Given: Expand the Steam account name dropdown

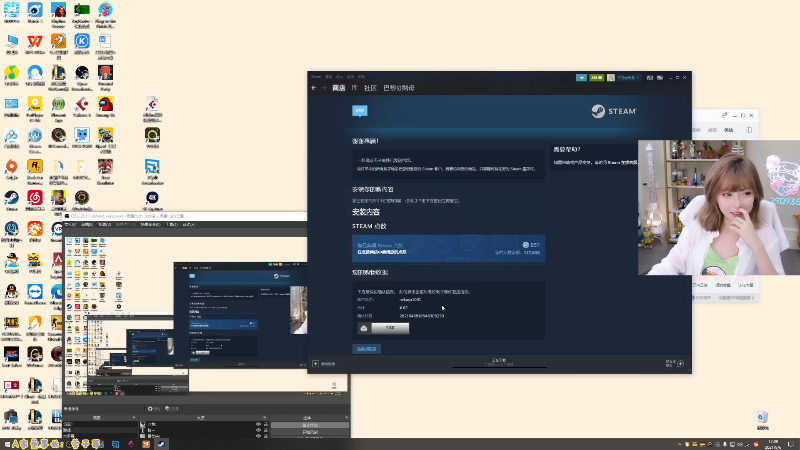Looking at the screenshot, I should [628, 78].
